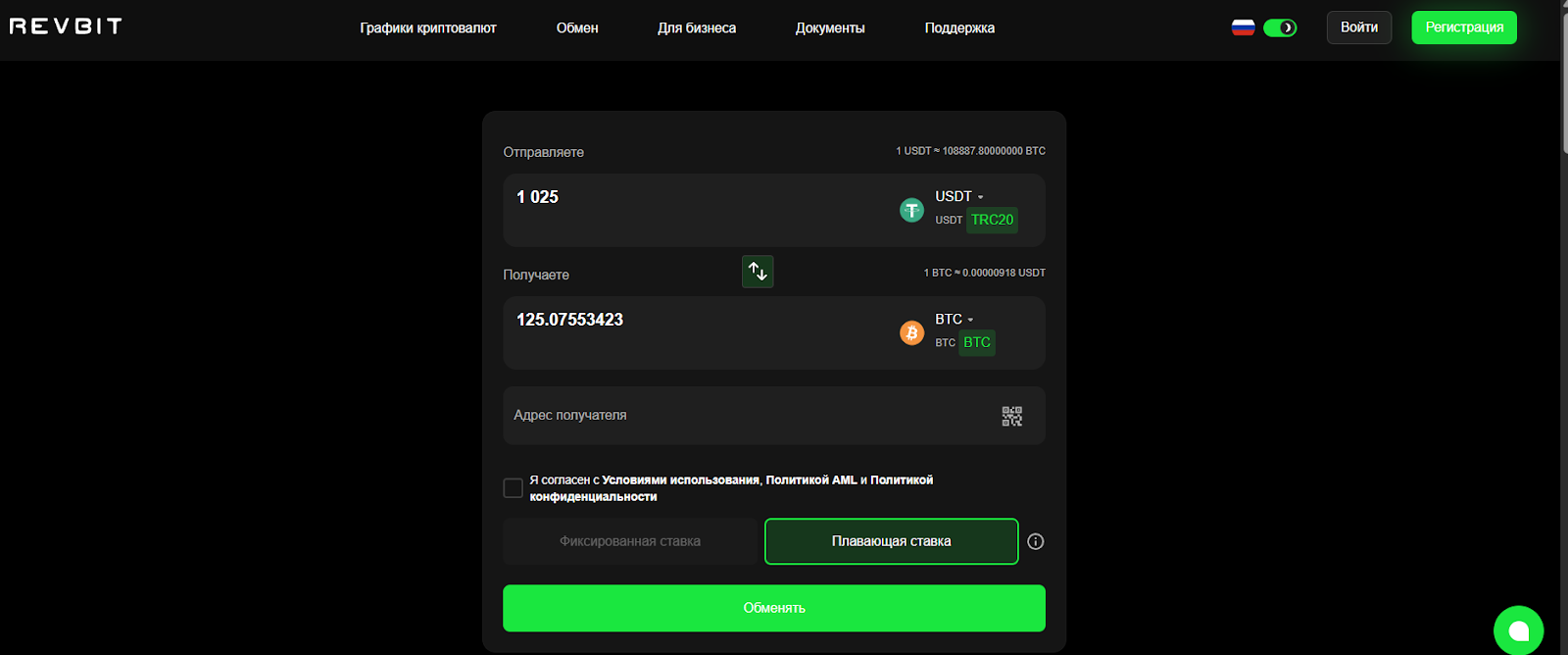Viewport: 1568px width, 655px height.
Task: Open the QR code scanner icon
Action: tap(1012, 416)
